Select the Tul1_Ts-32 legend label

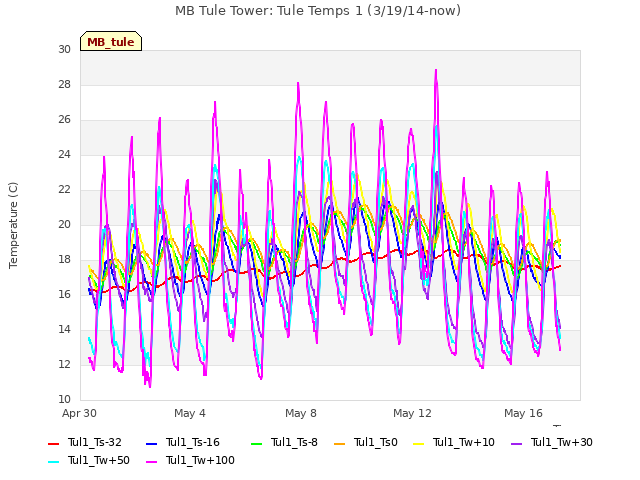[x=95, y=442]
